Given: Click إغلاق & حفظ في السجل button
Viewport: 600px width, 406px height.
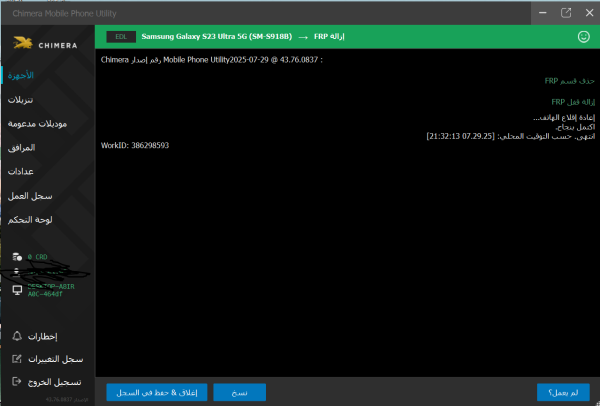Looking at the screenshot, I should (x=157, y=393).
